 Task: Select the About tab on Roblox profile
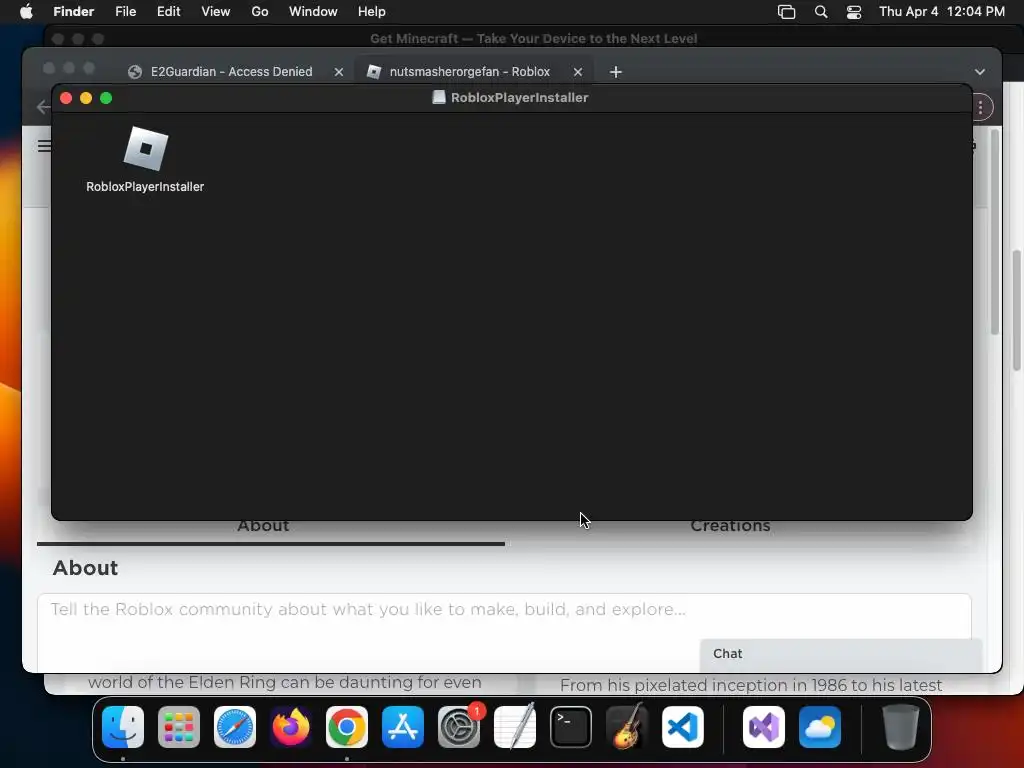coord(263,526)
